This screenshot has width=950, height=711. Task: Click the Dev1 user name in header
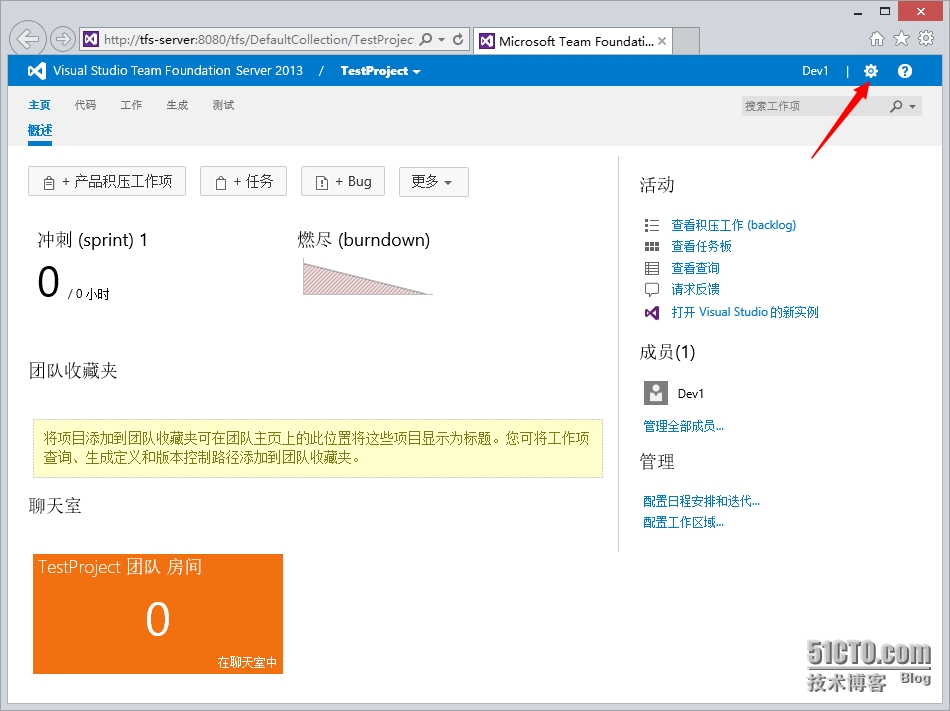815,71
